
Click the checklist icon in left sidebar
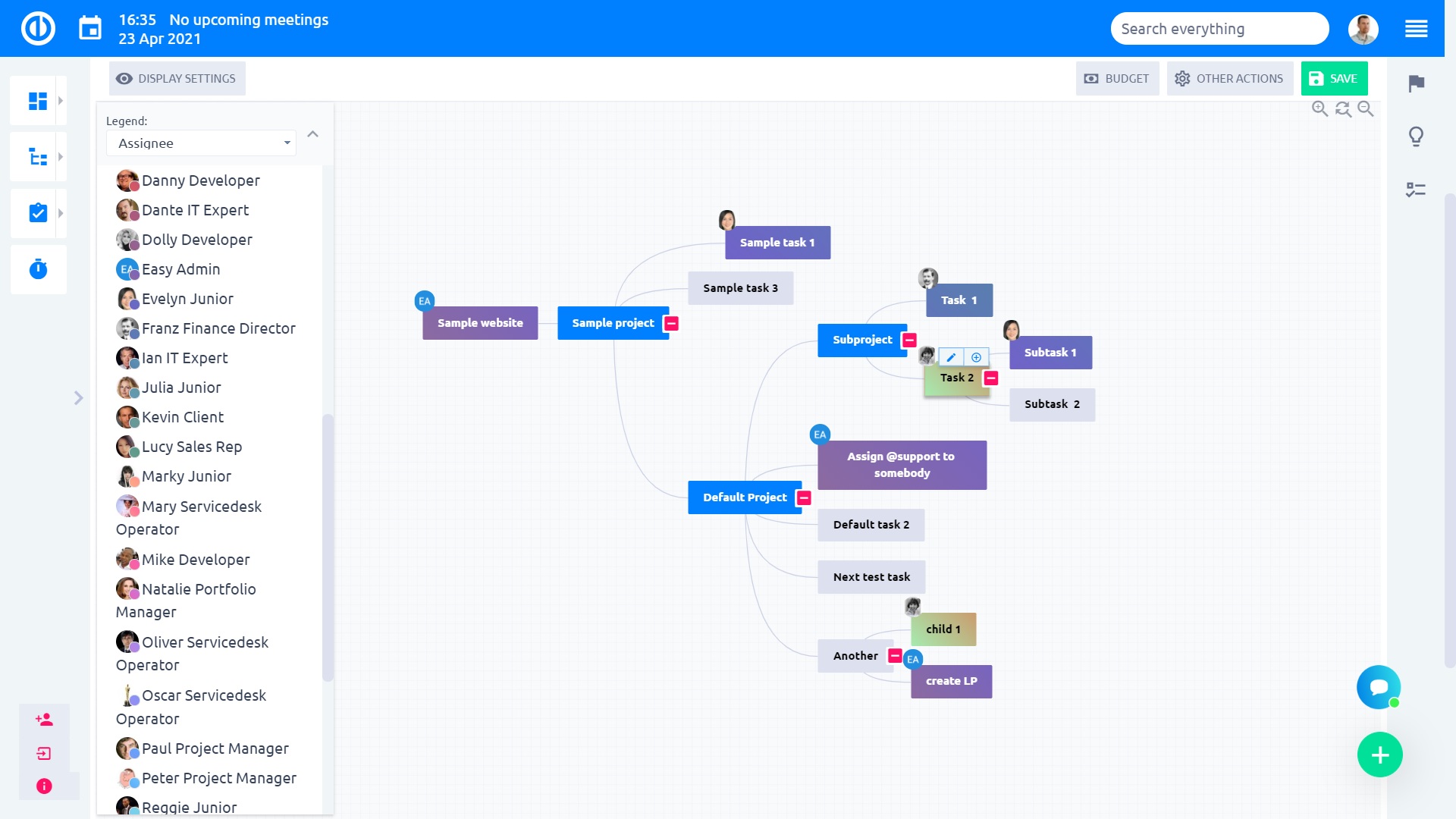[37, 212]
